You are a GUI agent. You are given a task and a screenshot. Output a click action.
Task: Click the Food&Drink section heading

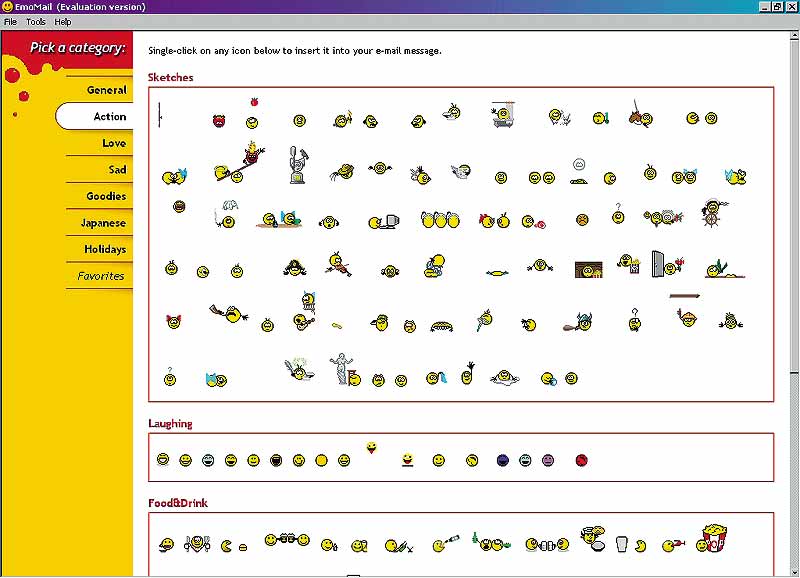[x=178, y=503]
